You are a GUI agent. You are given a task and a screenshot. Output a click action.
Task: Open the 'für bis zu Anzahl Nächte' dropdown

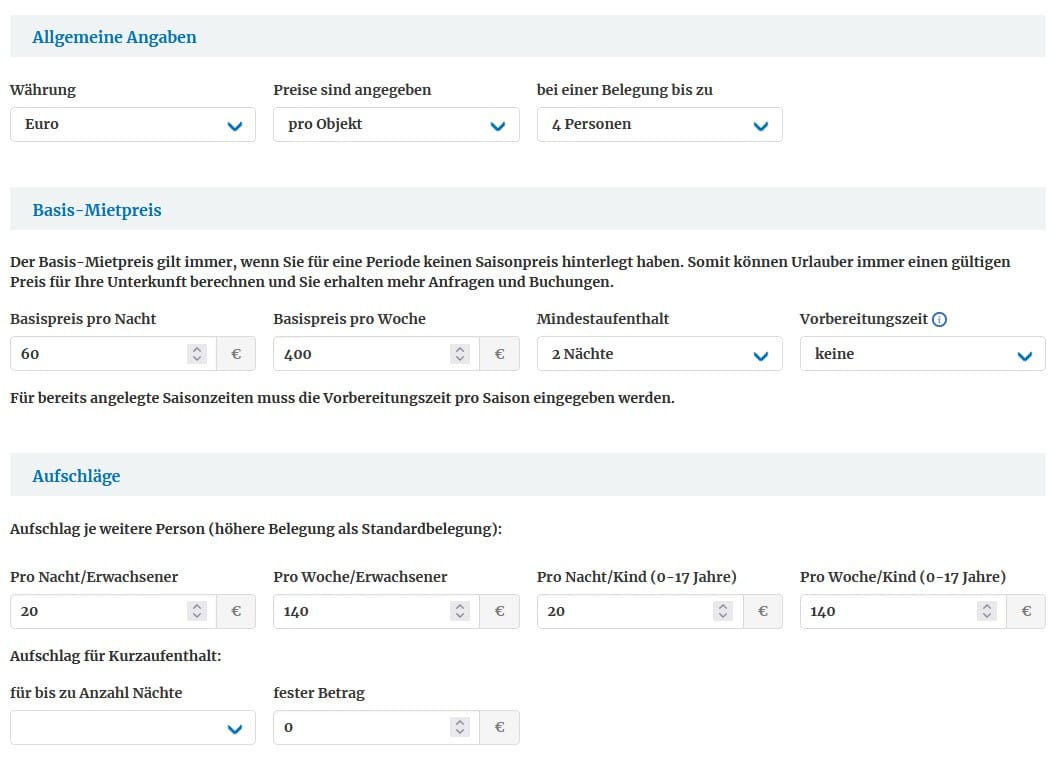point(133,728)
